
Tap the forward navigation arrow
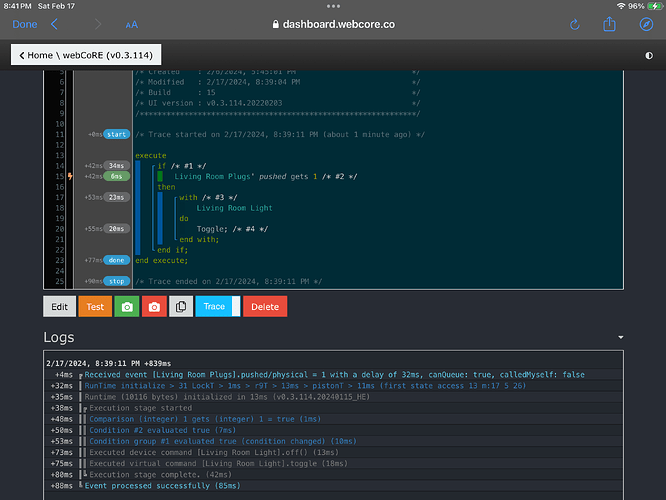pyautogui.click(x=98, y=24)
